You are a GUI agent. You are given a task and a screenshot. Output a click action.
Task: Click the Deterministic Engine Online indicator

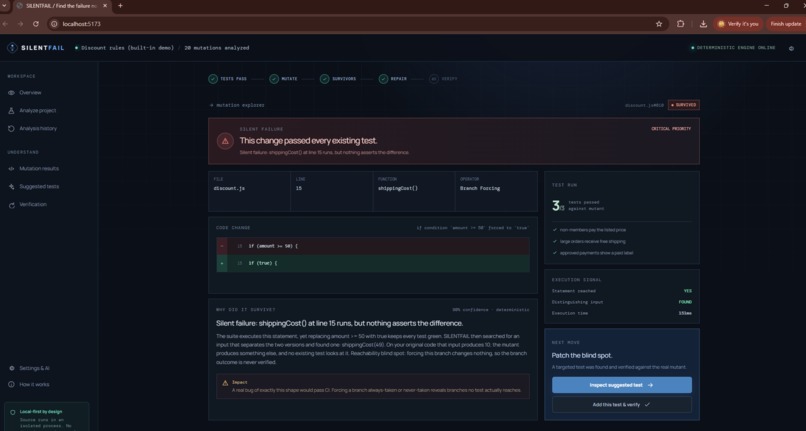(x=733, y=48)
